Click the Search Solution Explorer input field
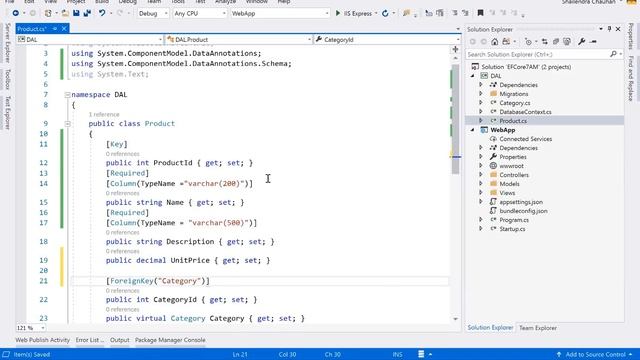The image size is (640, 360). pyautogui.click(x=537, y=54)
